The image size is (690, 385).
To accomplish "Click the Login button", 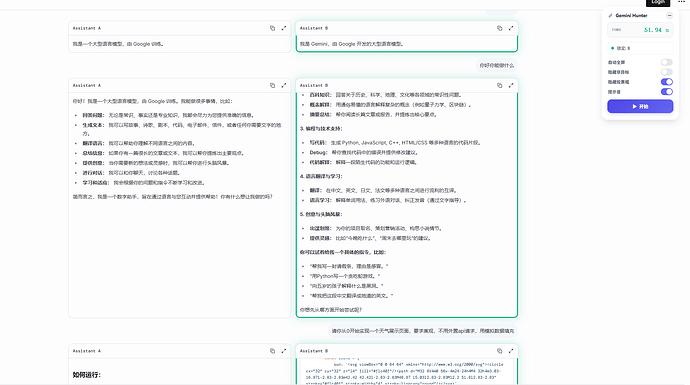I will coord(658,2).
